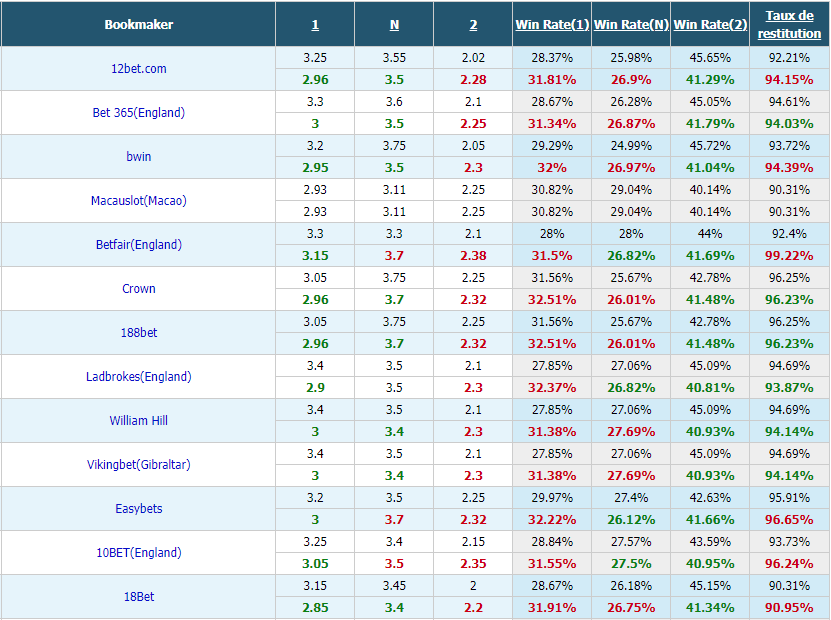Open the Crown bookmaker link

coord(138,288)
